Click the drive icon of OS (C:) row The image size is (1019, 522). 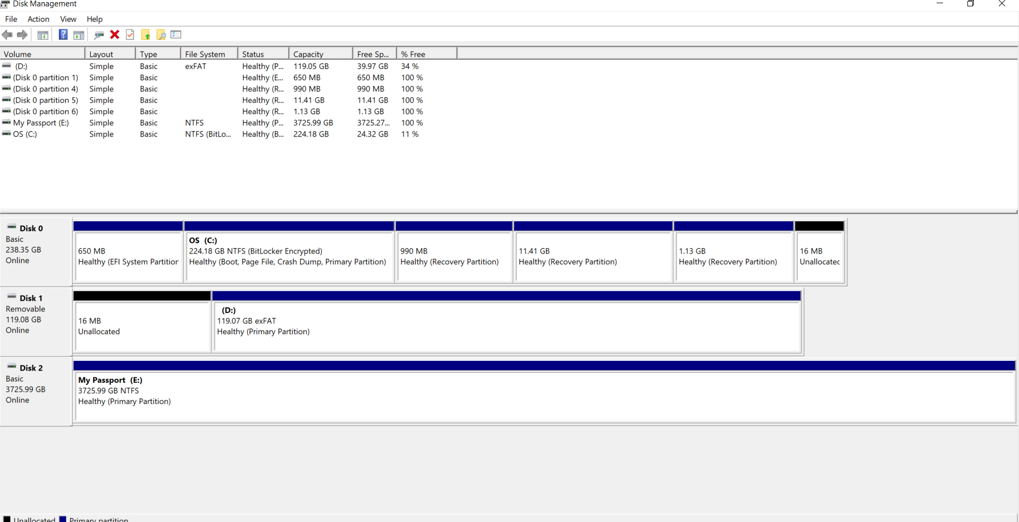6,134
